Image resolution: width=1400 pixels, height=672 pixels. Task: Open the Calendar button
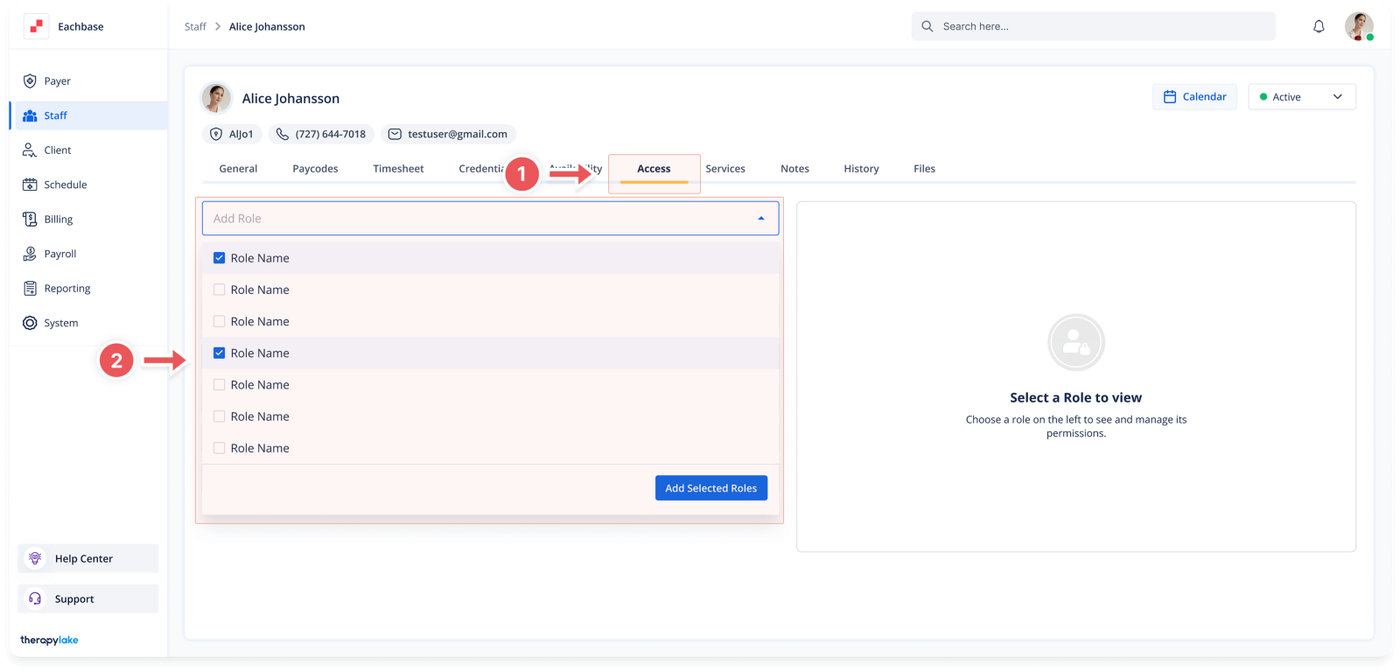coord(1194,97)
